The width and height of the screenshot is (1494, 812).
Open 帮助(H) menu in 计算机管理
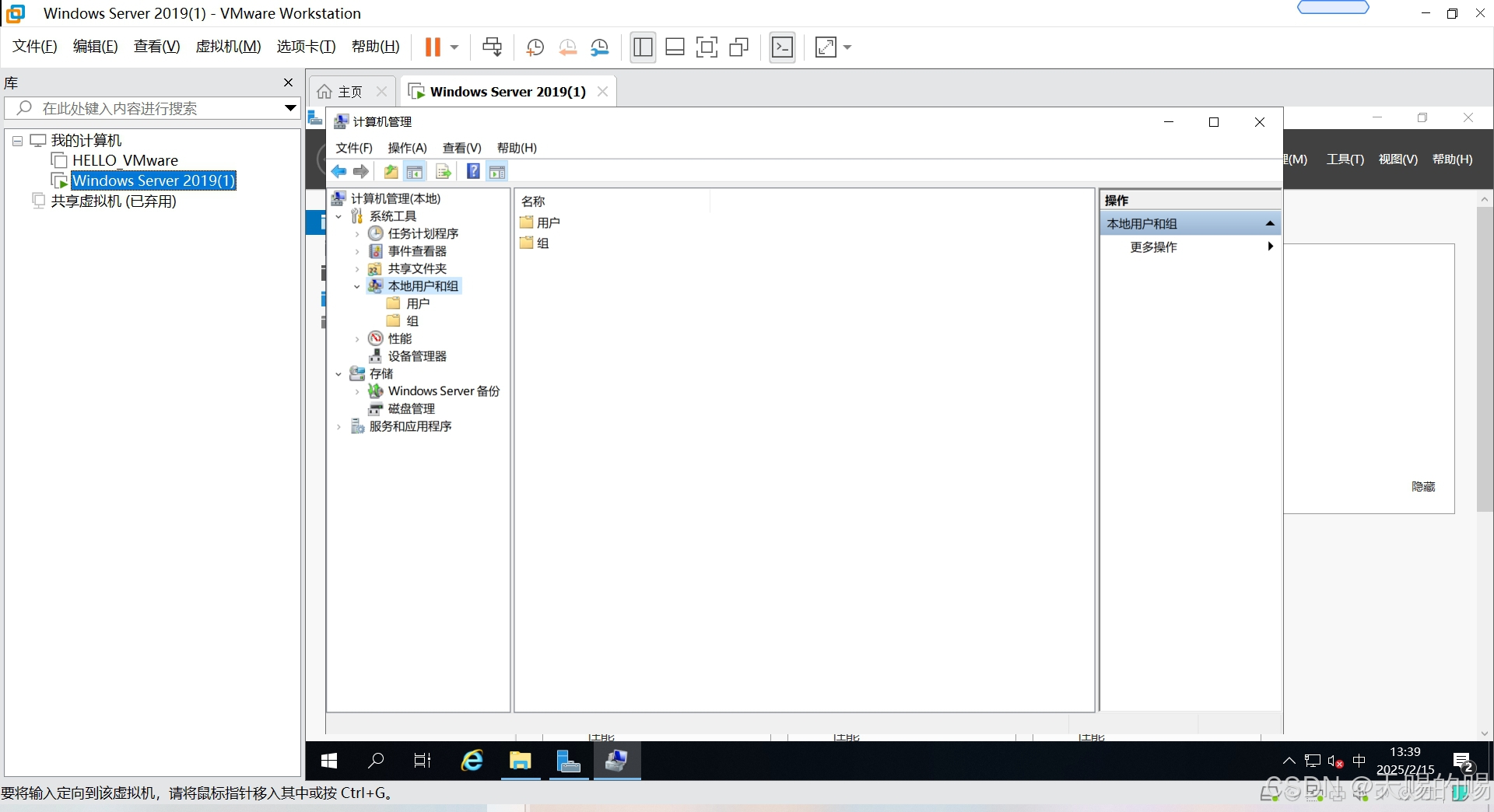pyautogui.click(x=517, y=148)
